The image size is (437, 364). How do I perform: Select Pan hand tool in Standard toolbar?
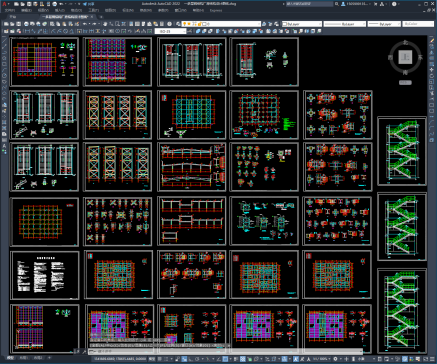pyautogui.click(x=105, y=24)
